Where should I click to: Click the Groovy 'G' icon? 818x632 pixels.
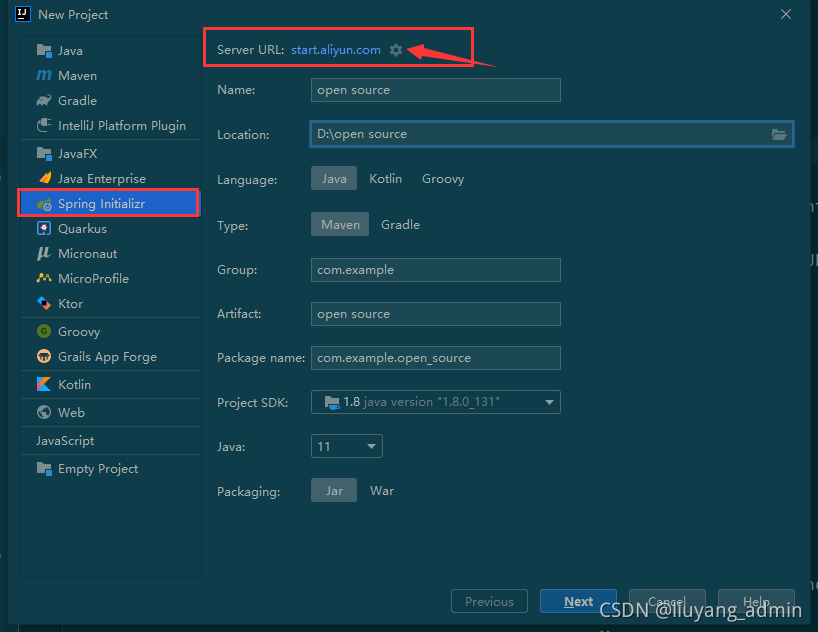[44, 331]
